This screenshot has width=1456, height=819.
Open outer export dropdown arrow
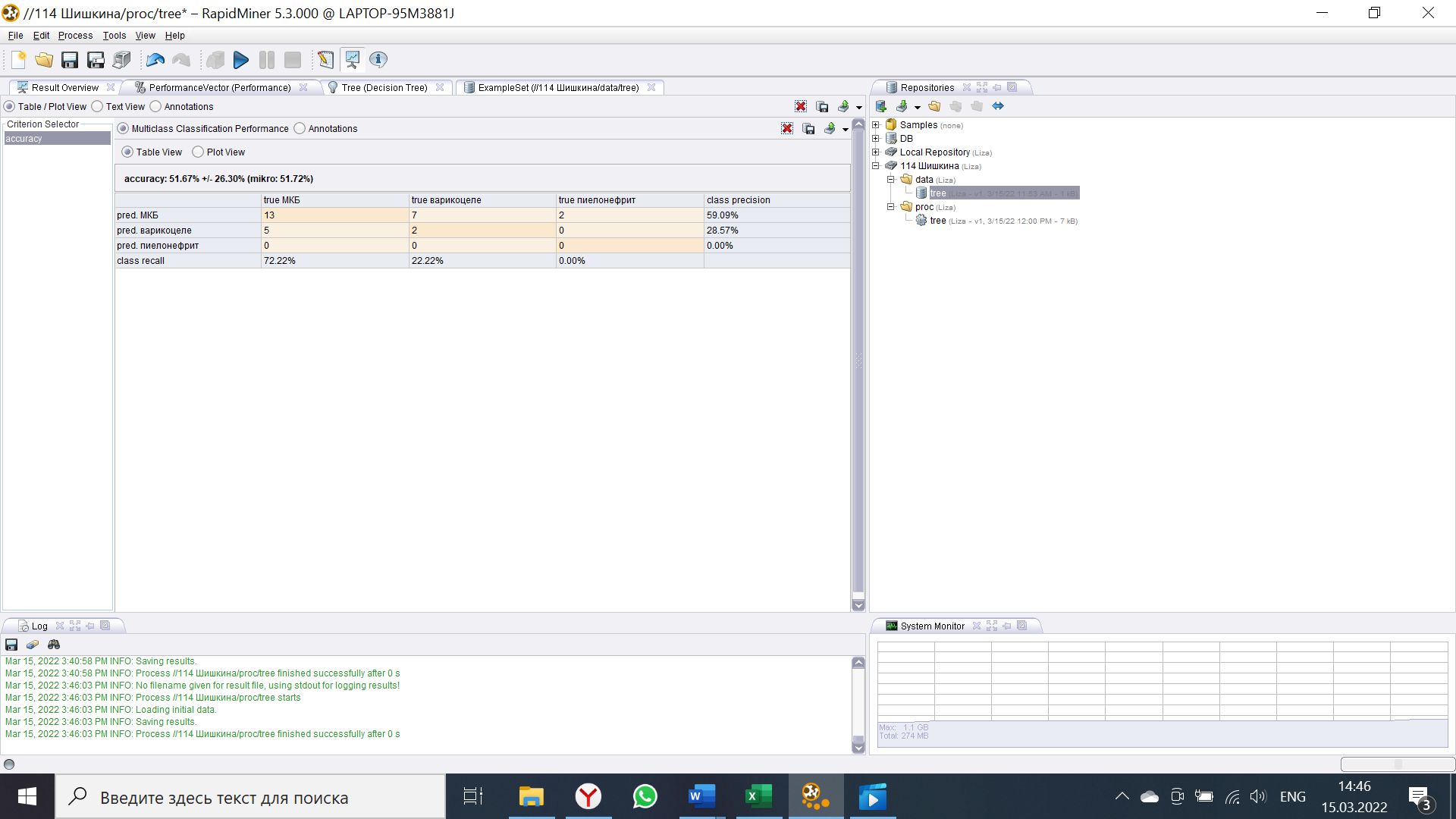(859, 108)
